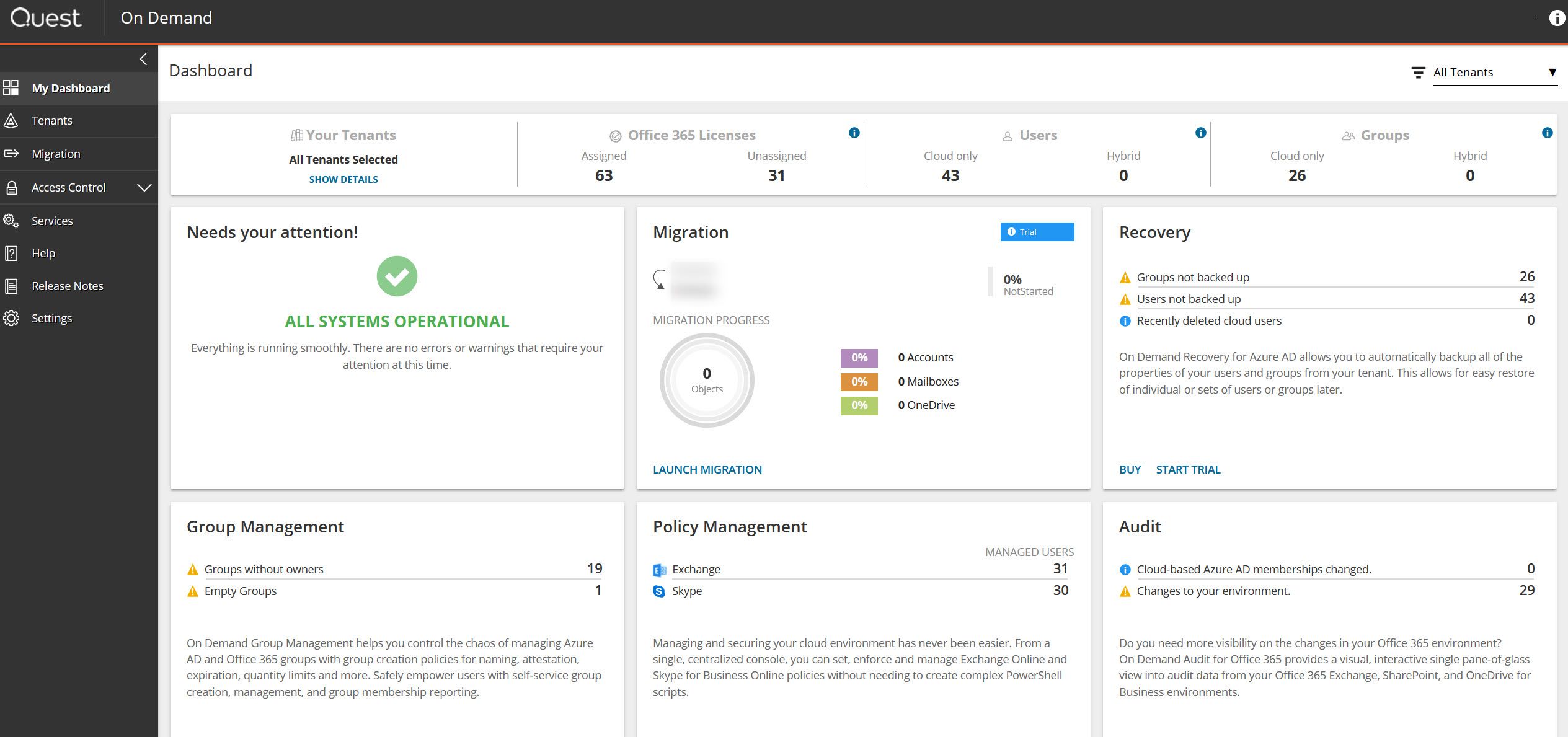Open the info icon in top bar
The width and height of the screenshot is (1568, 737).
1557,18
